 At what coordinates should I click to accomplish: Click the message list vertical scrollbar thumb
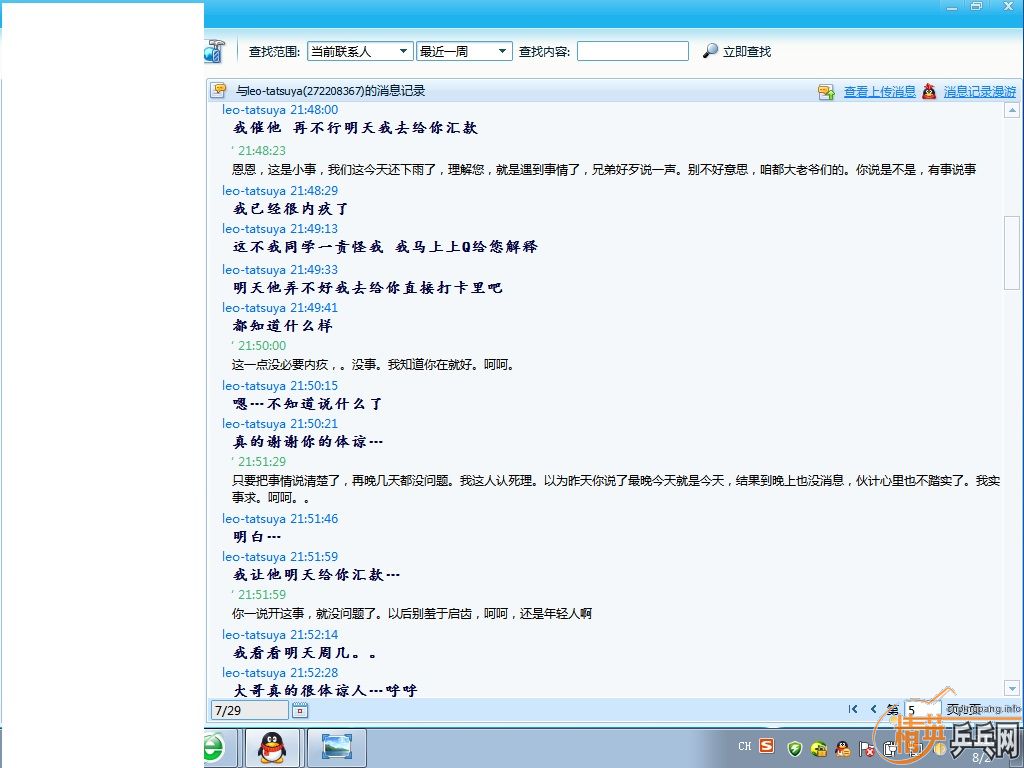(1012, 252)
